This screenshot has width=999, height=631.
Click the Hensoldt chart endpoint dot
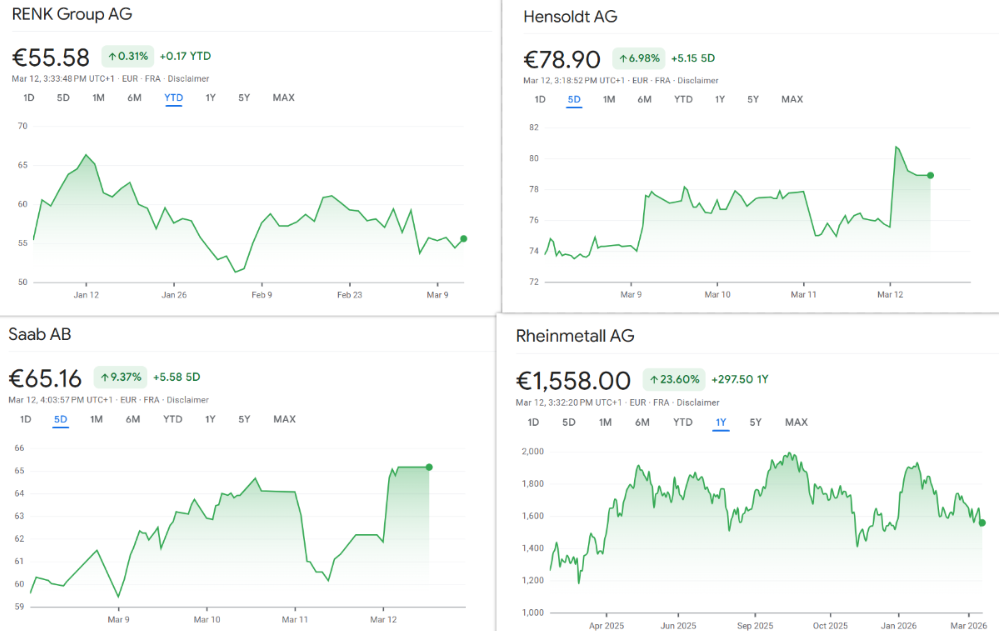(931, 175)
